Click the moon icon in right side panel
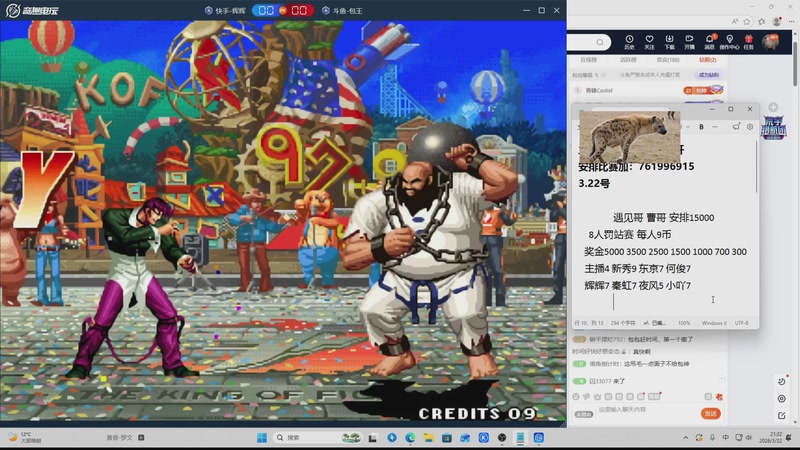Image resolution: width=800 pixels, height=450 pixels. pyautogui.click(x=782, y=381)
